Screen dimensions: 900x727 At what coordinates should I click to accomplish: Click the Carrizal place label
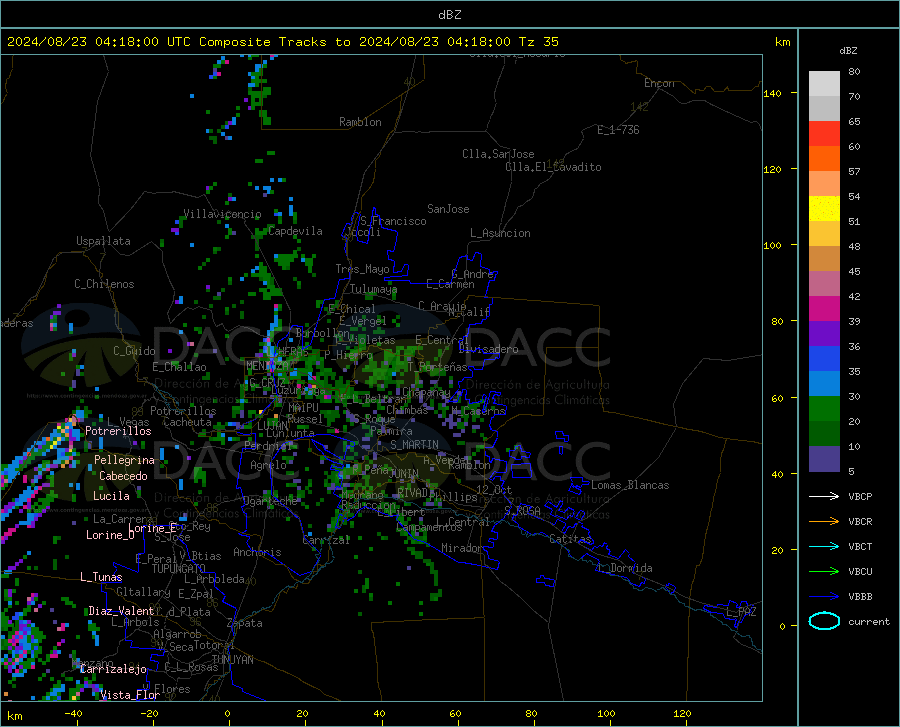pos(326,540)
